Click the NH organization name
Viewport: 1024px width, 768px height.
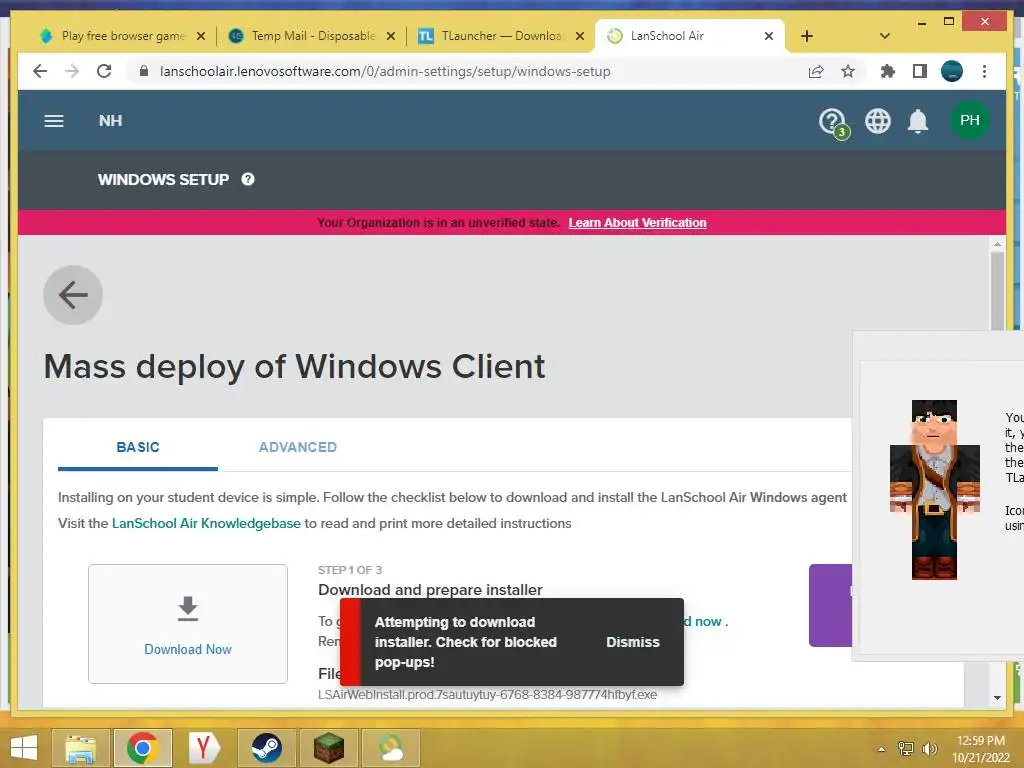[110, 121]
